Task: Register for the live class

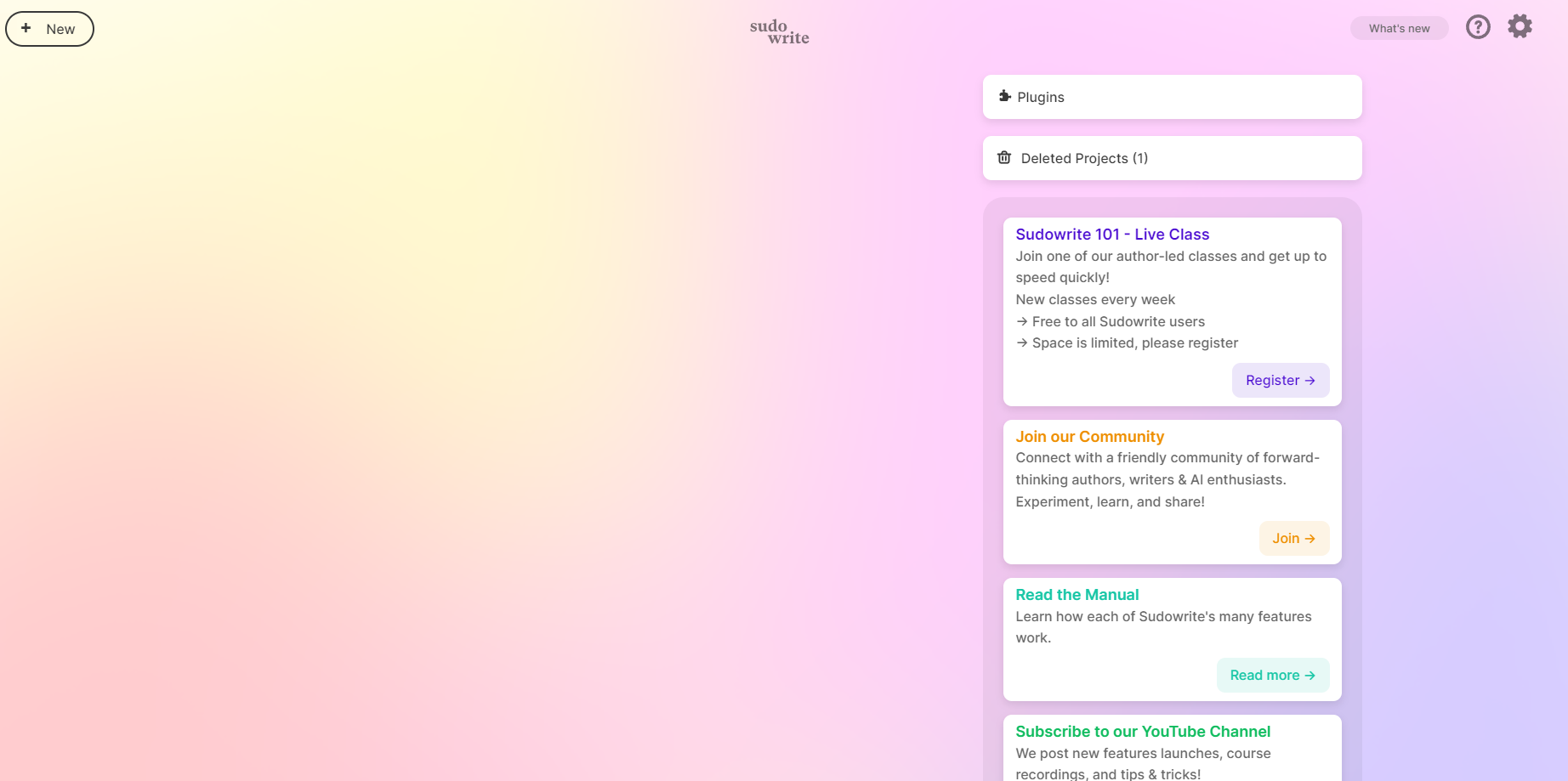Action: coord(1281,380)
